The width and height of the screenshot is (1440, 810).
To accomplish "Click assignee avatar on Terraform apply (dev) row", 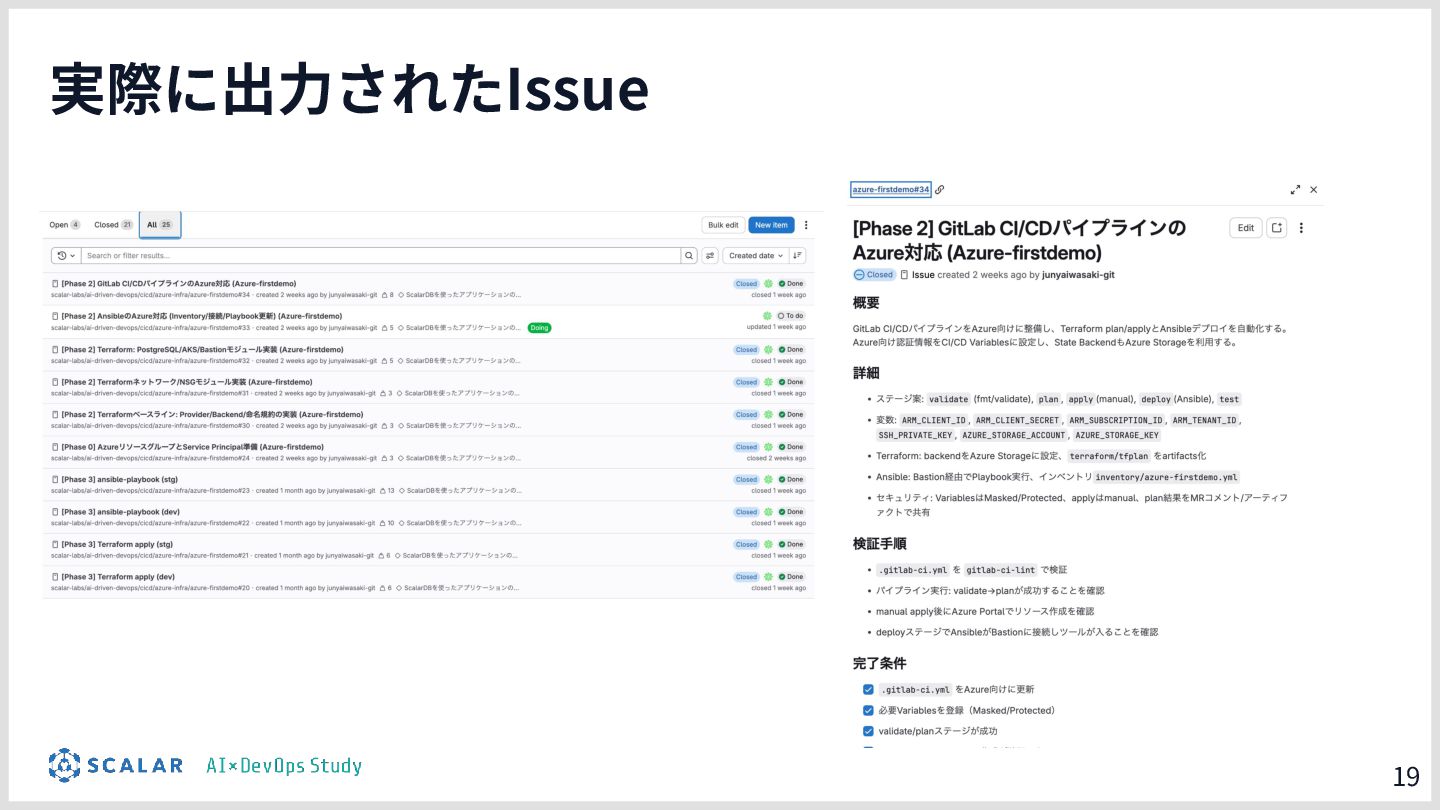I will (768, 577).
